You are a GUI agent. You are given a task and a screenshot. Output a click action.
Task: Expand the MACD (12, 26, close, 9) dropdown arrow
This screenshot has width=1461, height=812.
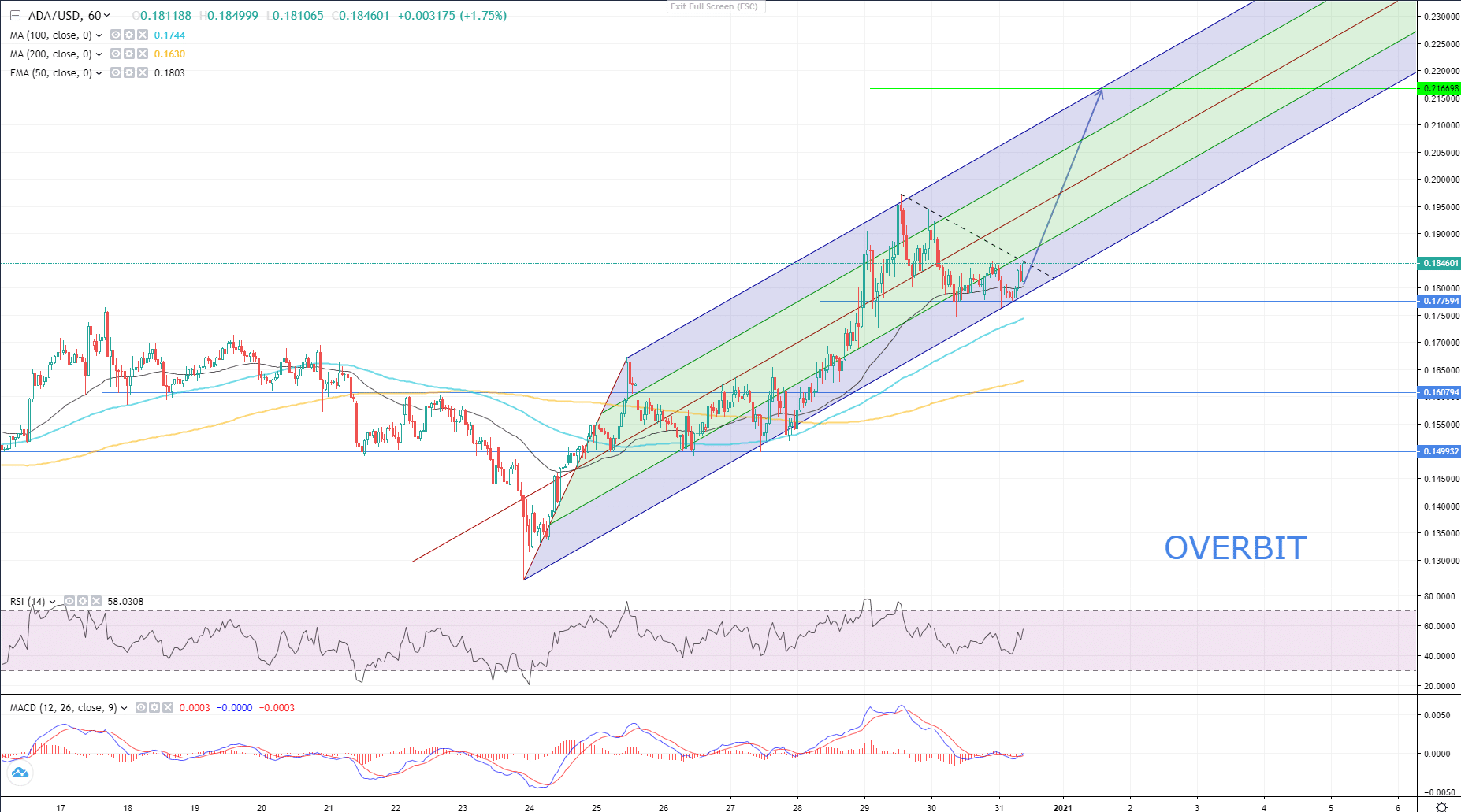[124, 708]
